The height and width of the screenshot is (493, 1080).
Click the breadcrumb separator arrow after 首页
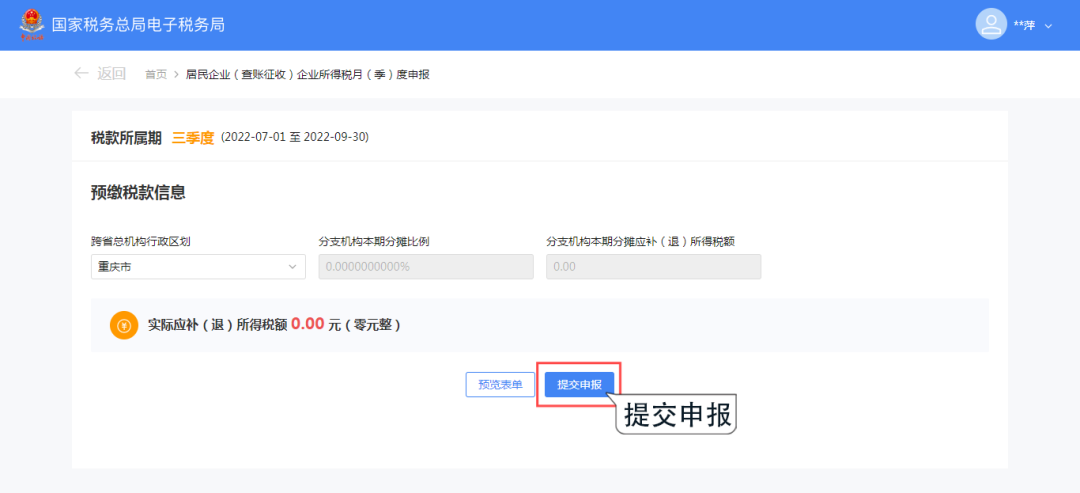pos(175,74)
